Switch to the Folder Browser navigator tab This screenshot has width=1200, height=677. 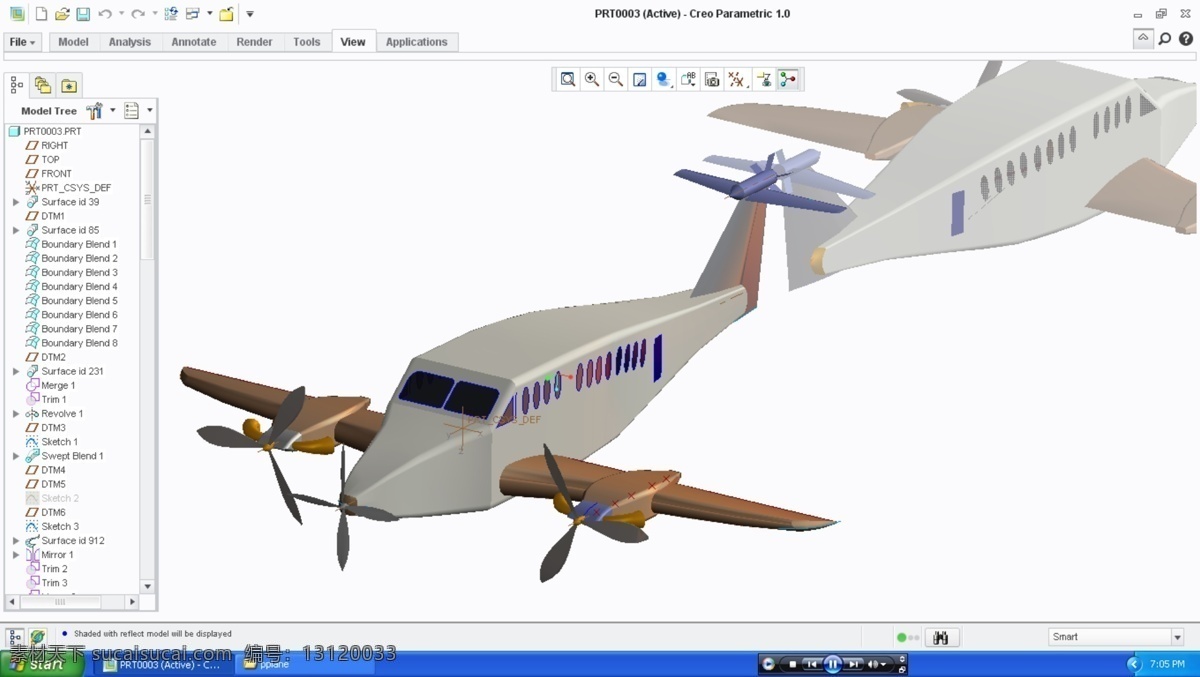pyautogui.click(x=43, y=85)
